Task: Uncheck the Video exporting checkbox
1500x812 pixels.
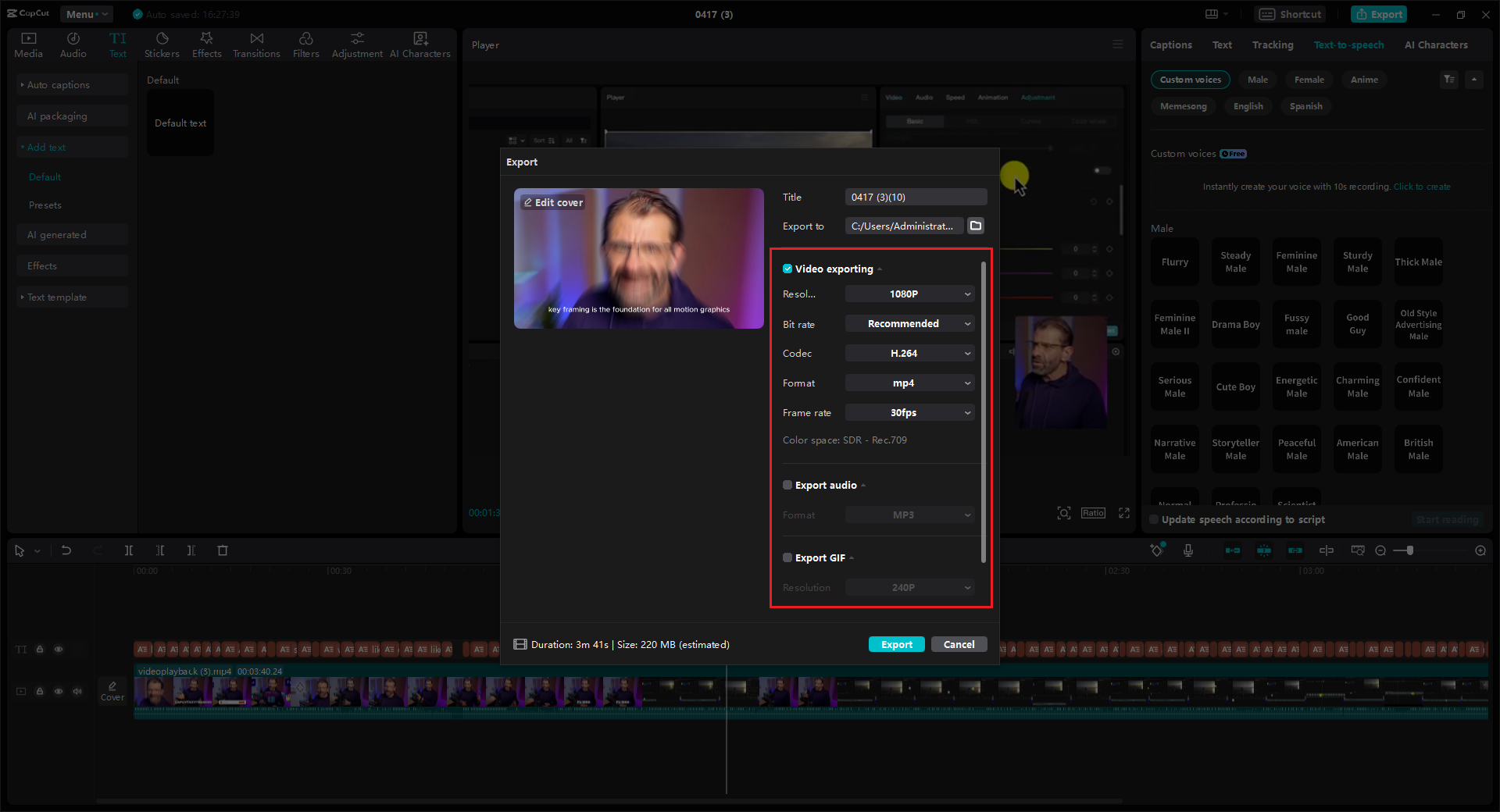Action: [787, 269]
